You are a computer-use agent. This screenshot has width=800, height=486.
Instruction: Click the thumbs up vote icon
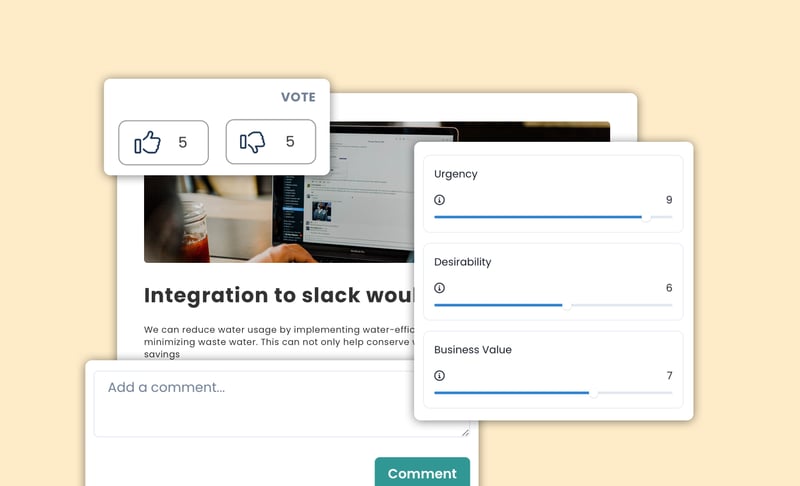(x=147, y=142)
